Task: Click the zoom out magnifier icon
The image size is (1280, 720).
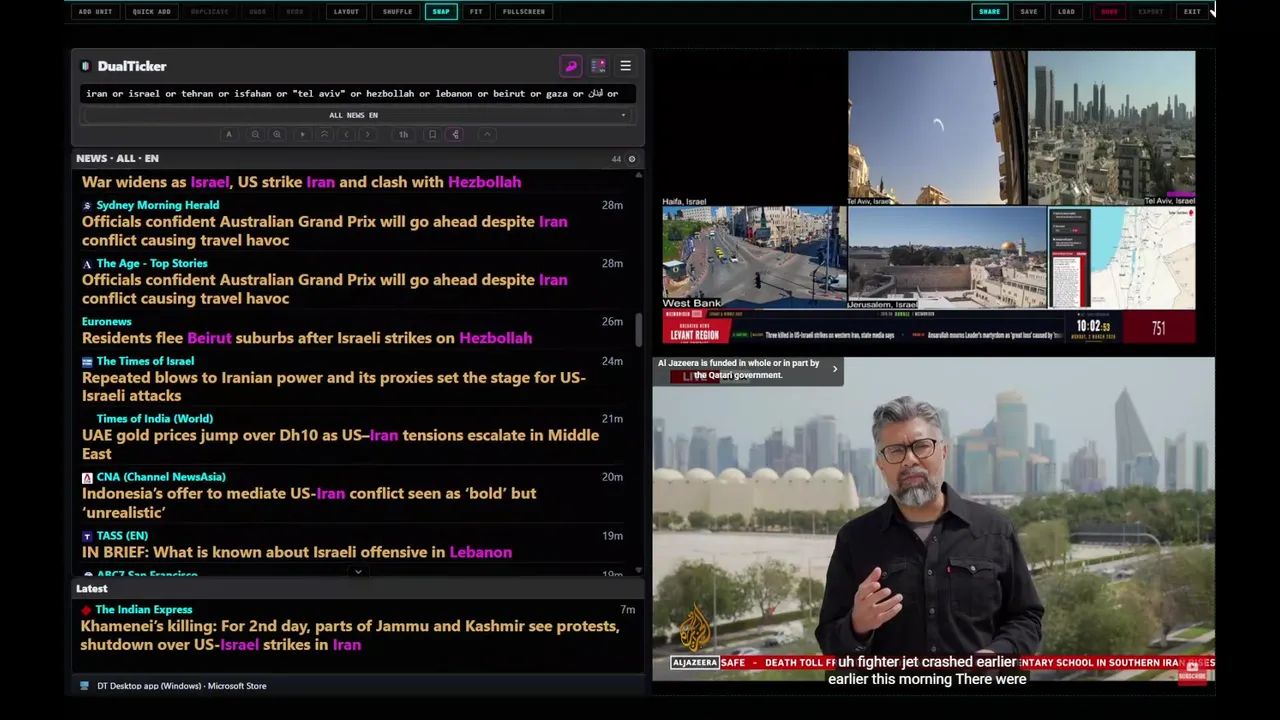Action: tap(255, 134)
